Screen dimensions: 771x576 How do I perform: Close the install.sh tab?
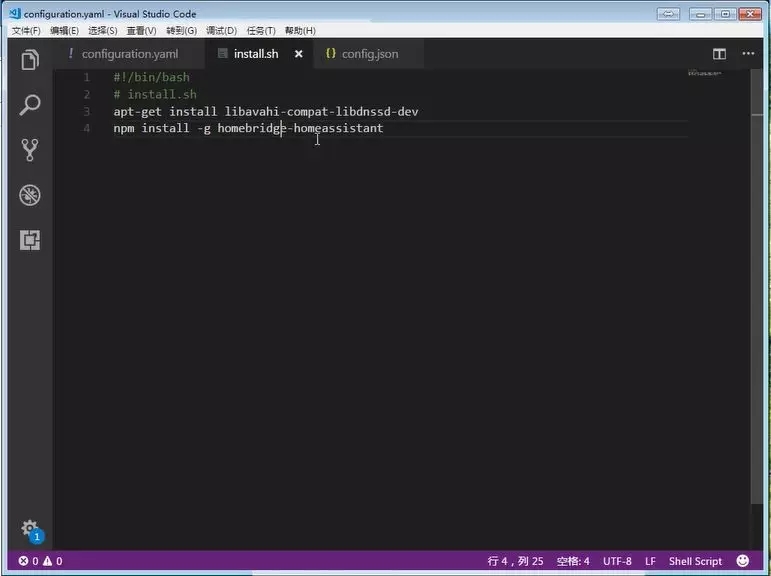[x=298, y=54]
